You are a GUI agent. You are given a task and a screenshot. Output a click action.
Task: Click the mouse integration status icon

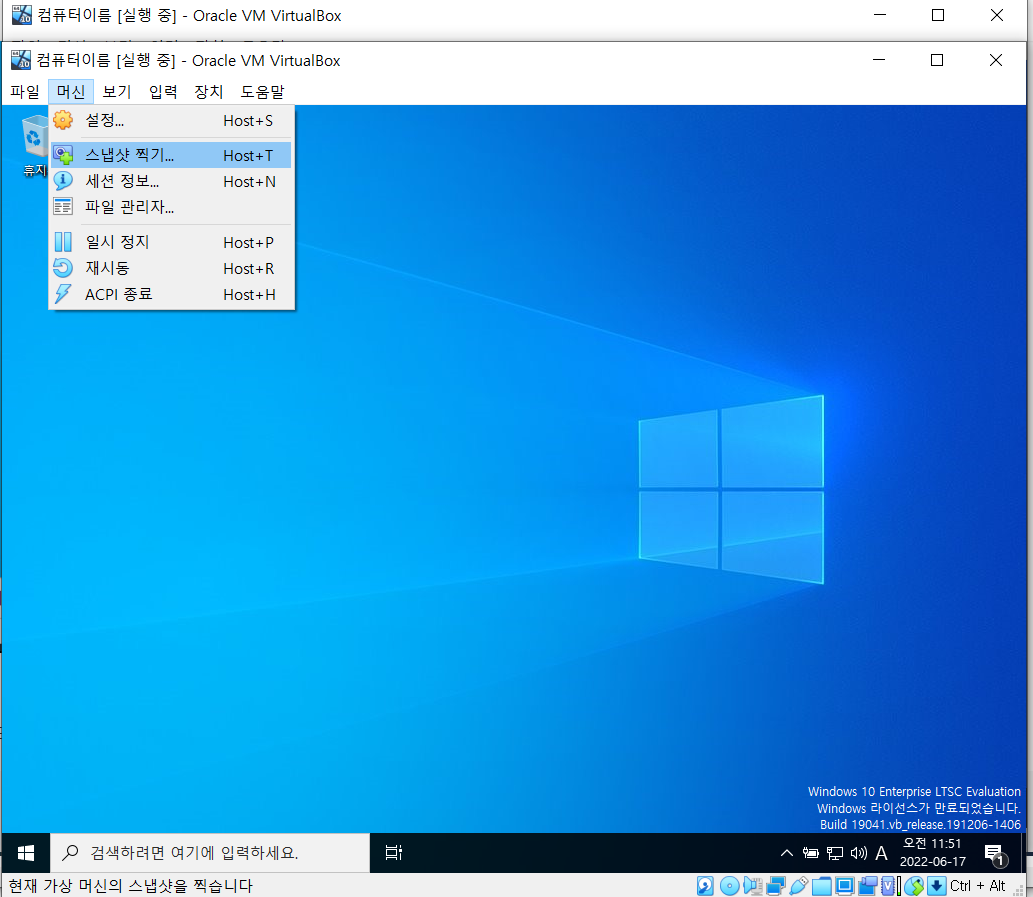click(x=913, y=886)
